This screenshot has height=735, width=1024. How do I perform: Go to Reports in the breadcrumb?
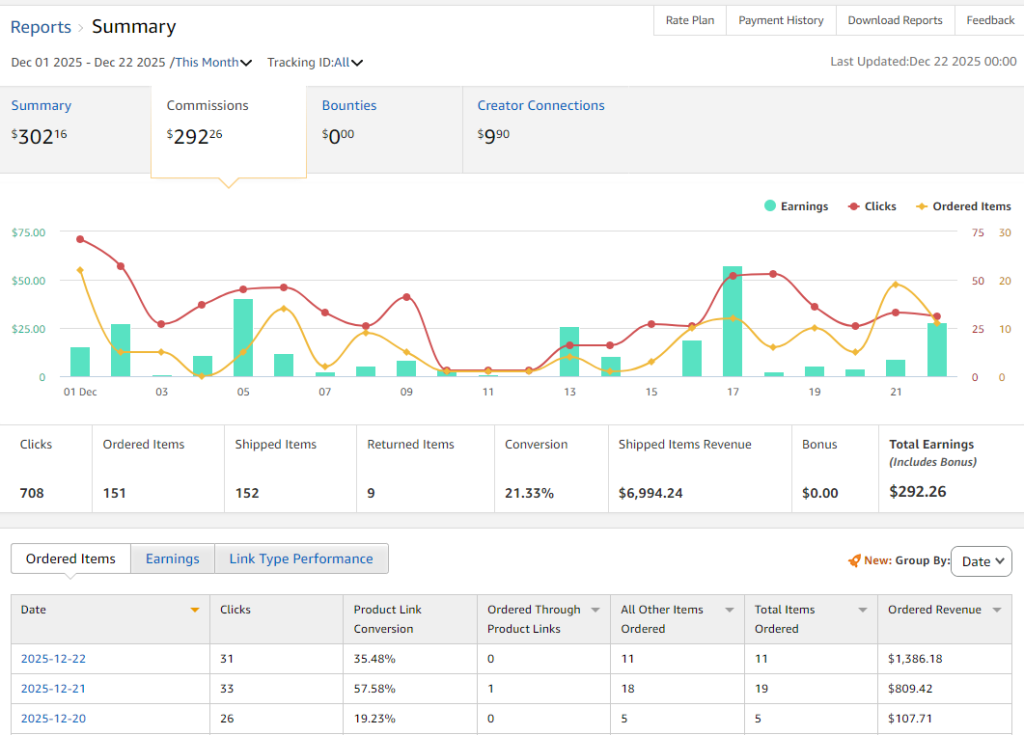tap(41, 27)
